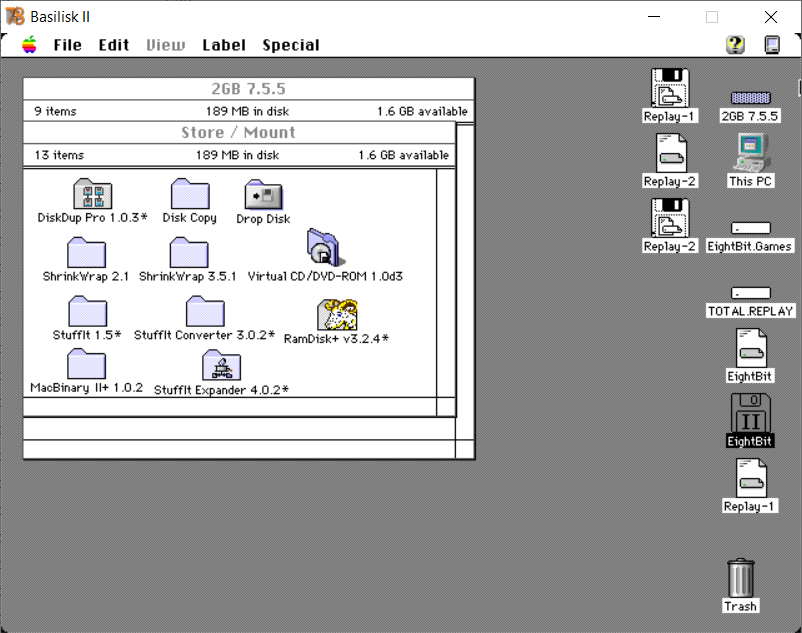
Task: Open the Help balloon menu
Action: 735,45
